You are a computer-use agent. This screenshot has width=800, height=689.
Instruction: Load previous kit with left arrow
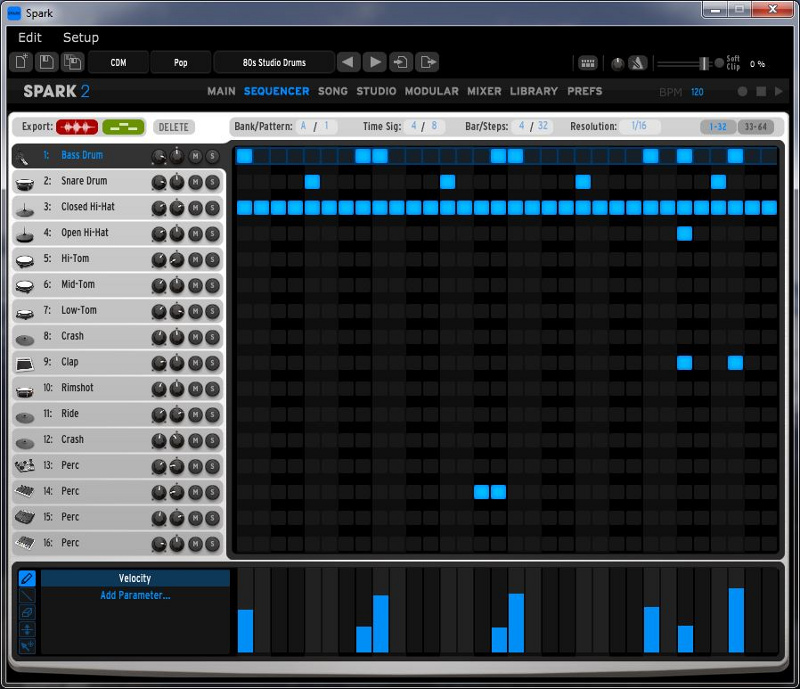point(348,62)
